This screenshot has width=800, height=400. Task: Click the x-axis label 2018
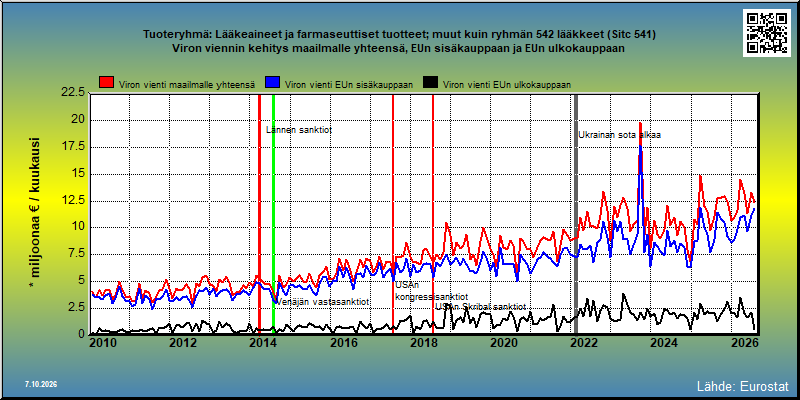[x=422, y=342]
